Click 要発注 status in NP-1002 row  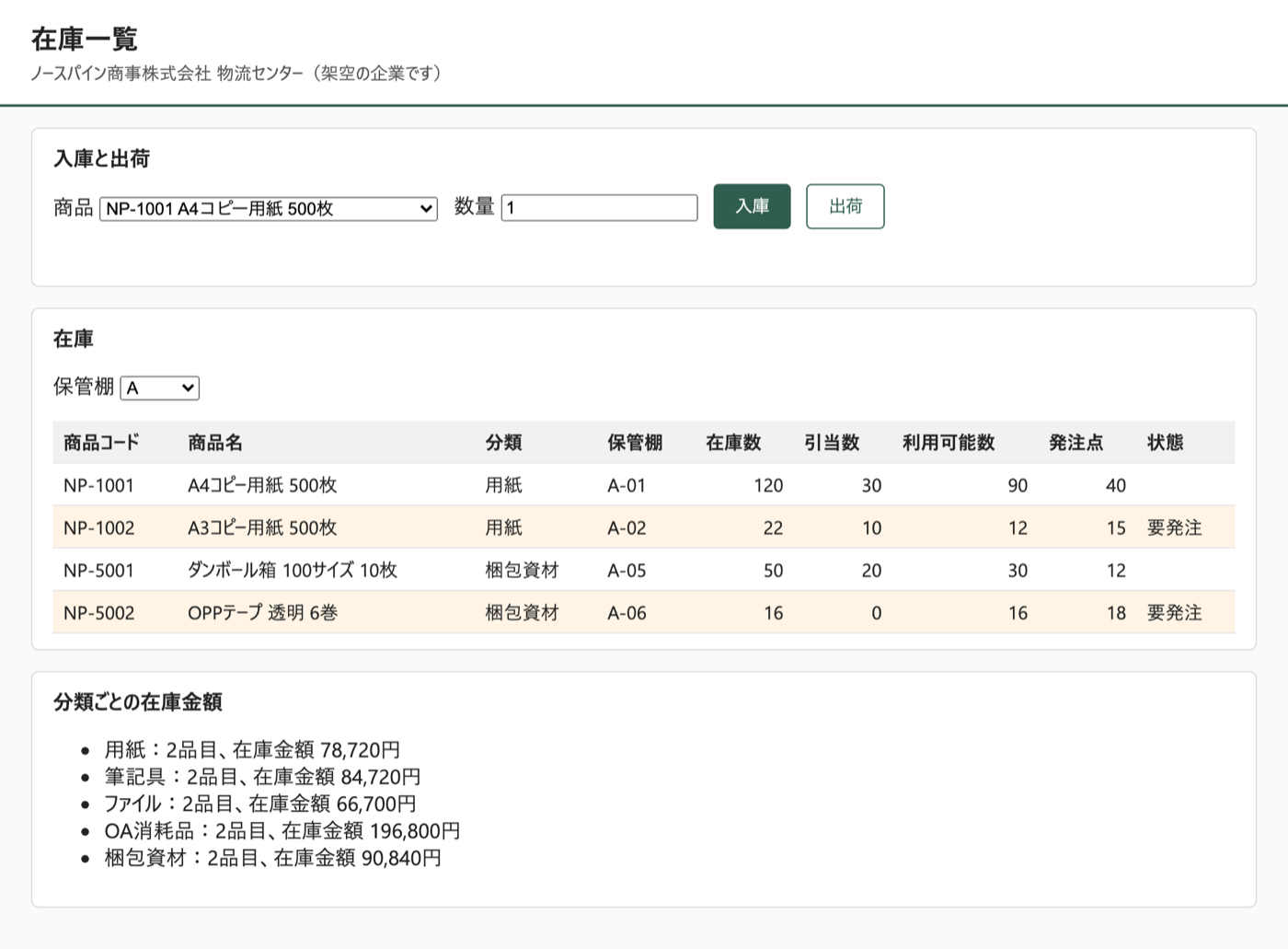click(1175, 527)
